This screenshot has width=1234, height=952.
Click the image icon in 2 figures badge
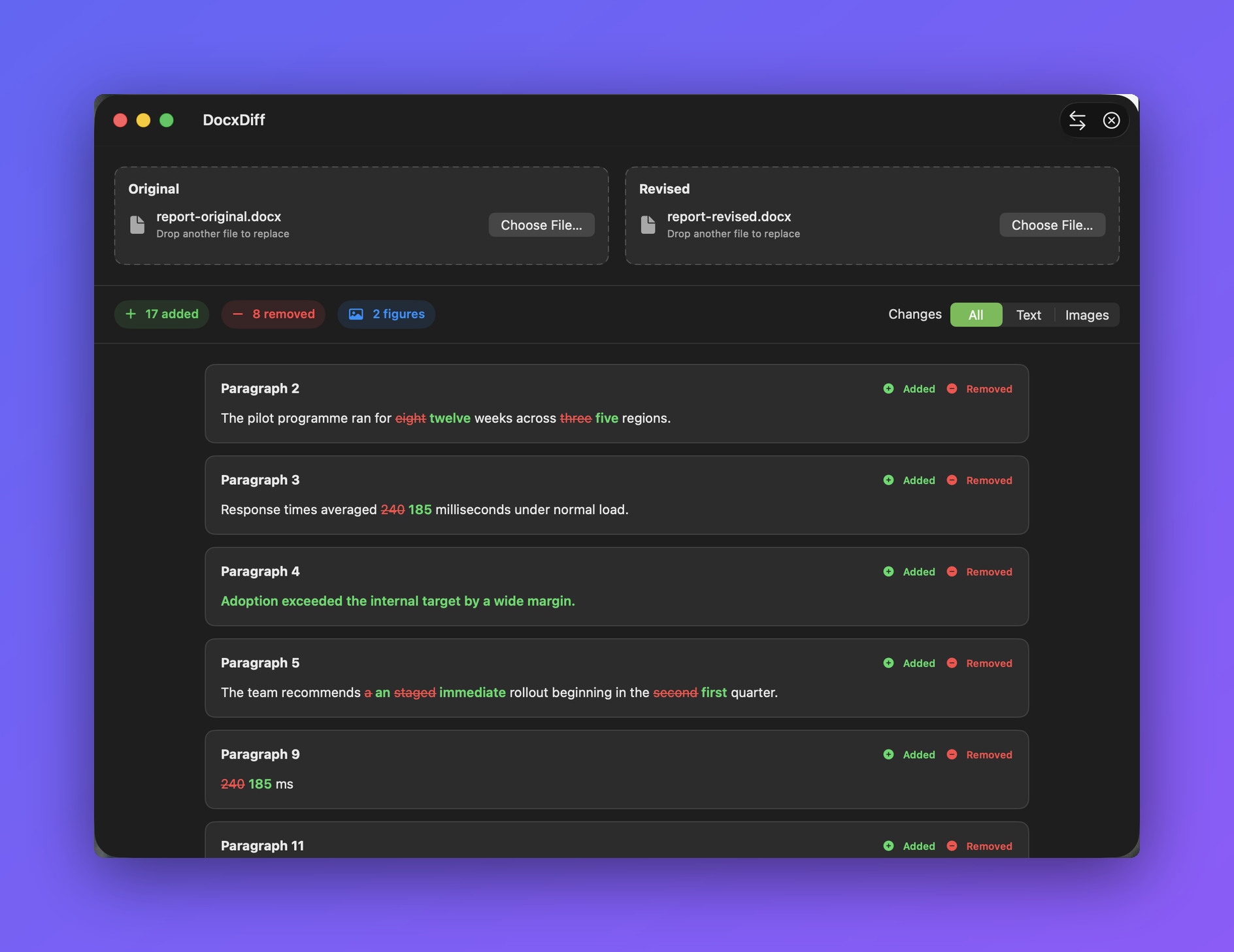[356, 314]
